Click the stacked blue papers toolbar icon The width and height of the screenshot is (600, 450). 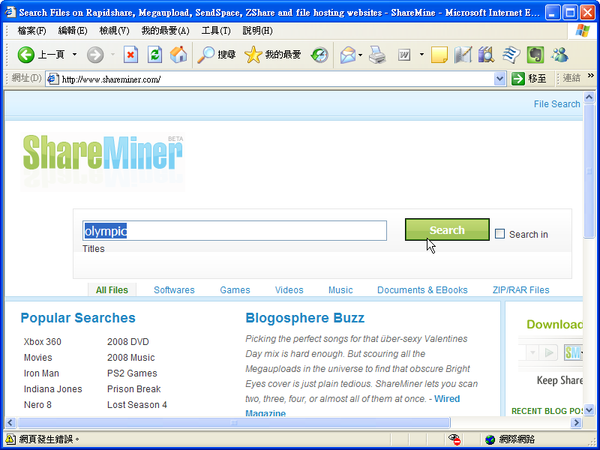511,55
